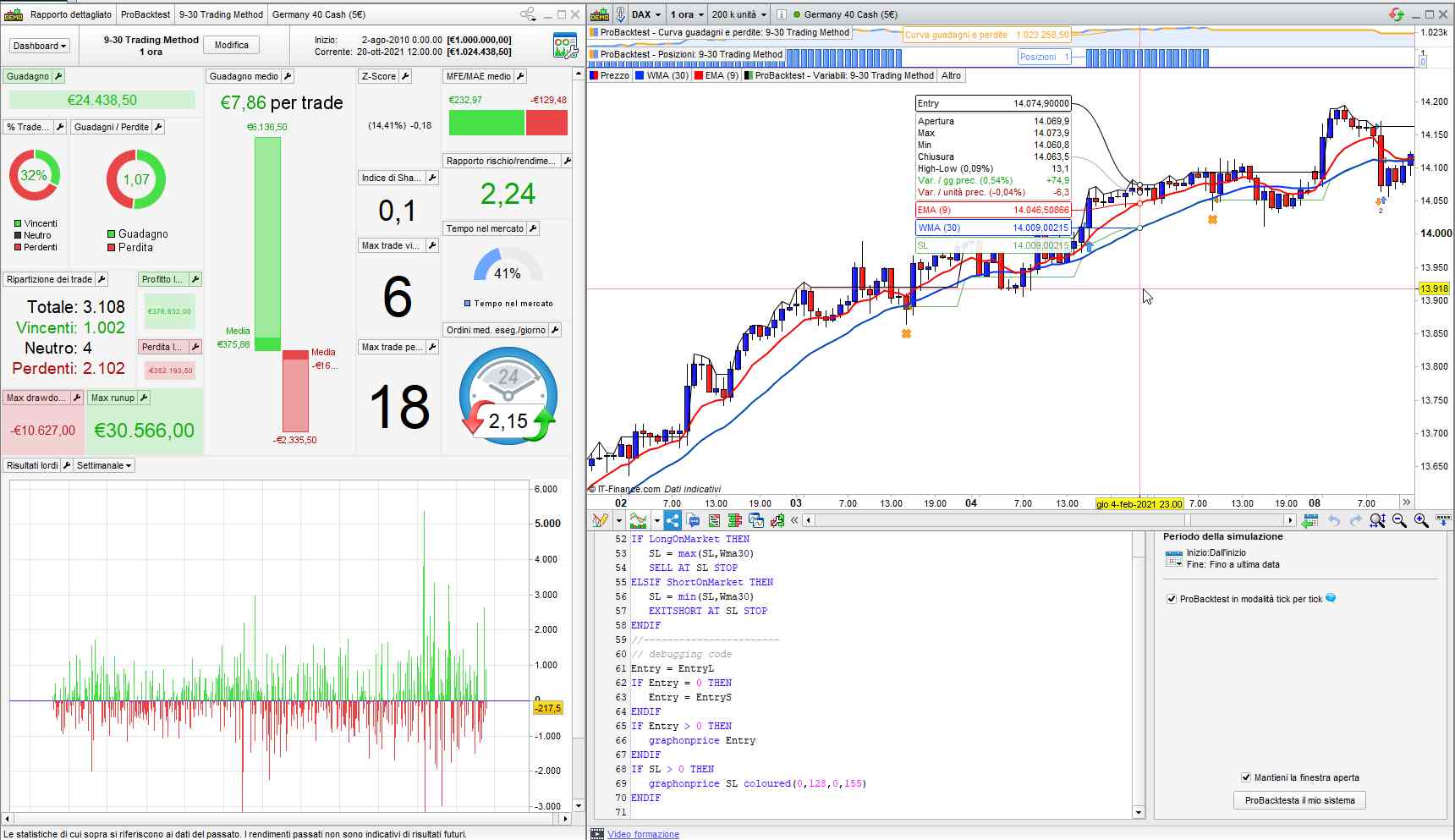1455x840 pixels.
Task: Click the Rapporto dettagliato title label
Action: (x=70, y=14)
